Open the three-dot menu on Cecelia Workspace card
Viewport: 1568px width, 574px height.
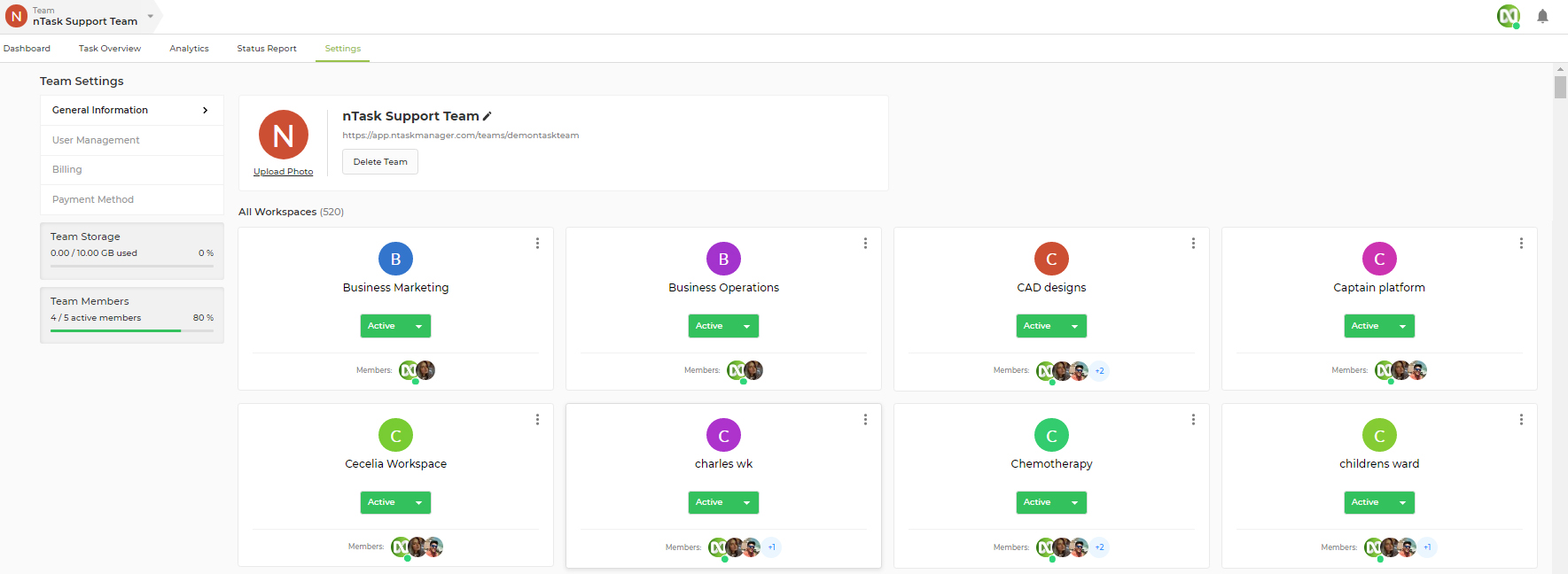(x=537, y=419)
